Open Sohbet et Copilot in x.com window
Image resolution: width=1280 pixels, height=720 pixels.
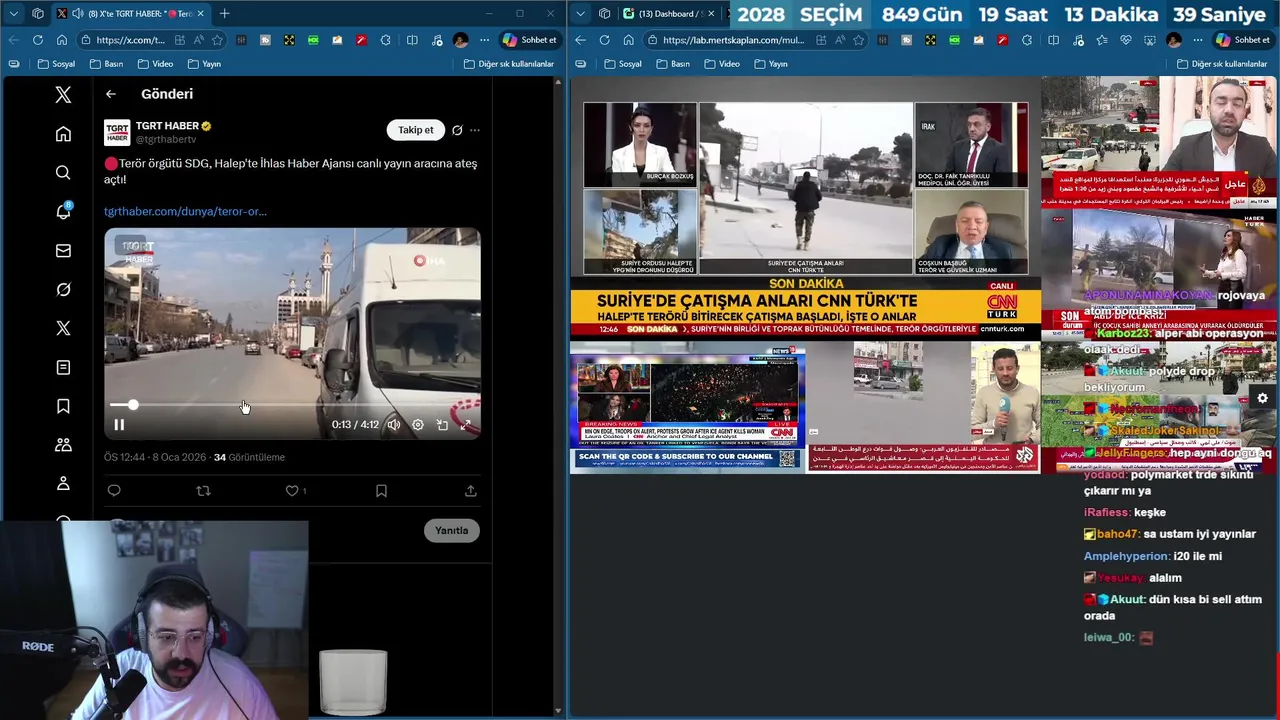[x=531, y=40]
